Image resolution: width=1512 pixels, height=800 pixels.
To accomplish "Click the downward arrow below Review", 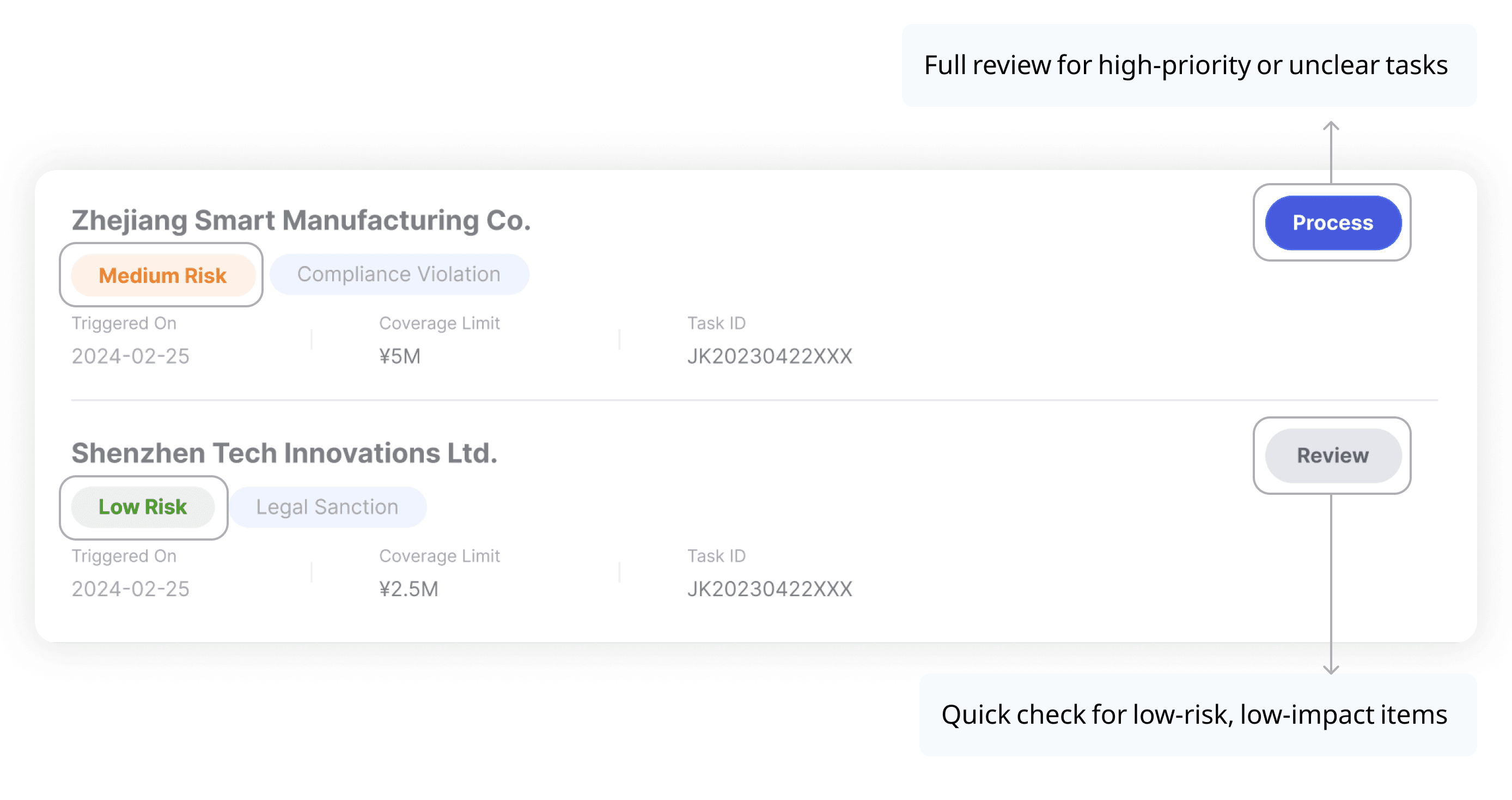I will [1331, 584].
